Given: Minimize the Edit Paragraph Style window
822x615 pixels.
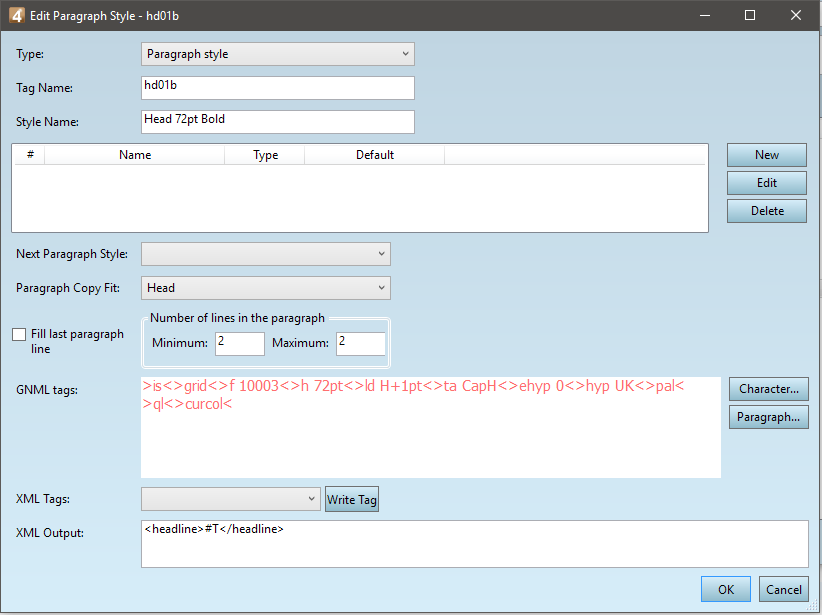Looking at the screenshot, I should click(x=705, y=15).
